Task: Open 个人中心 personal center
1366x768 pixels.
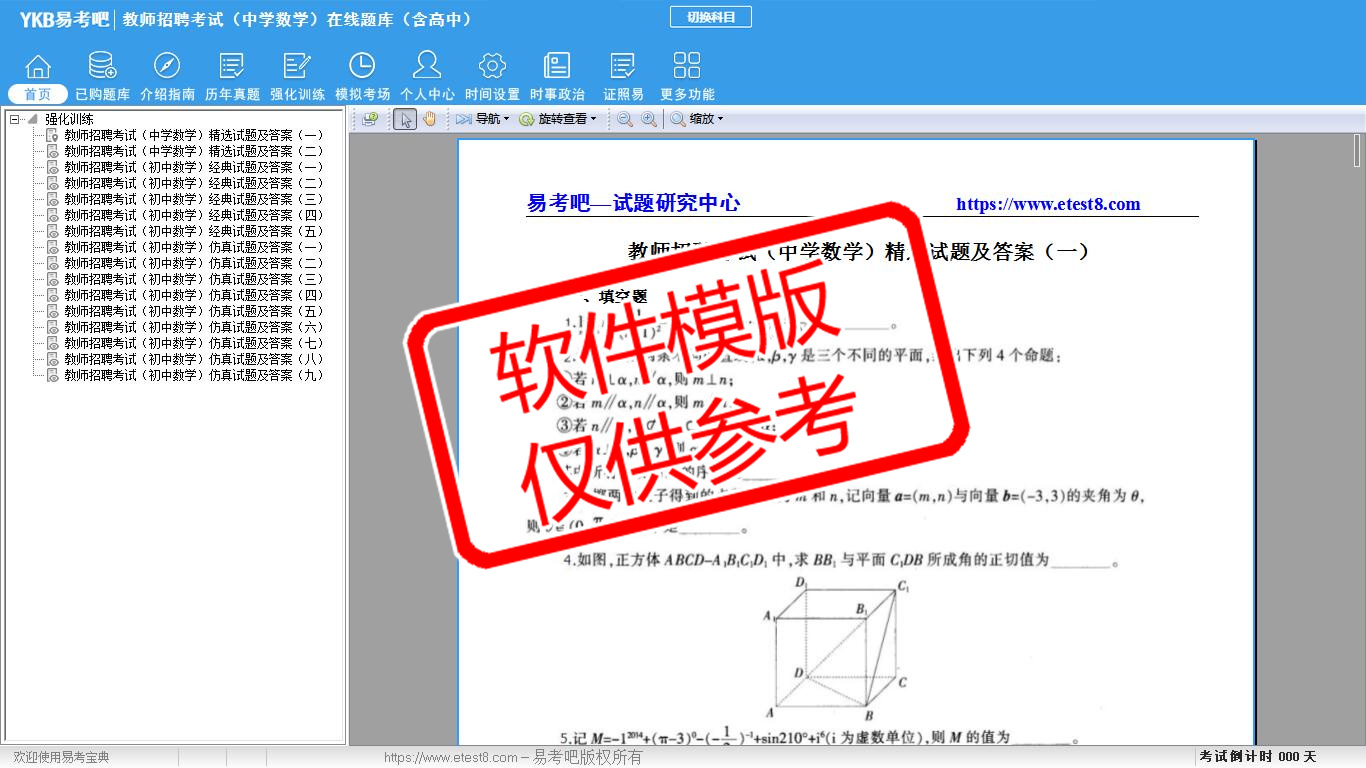Action: [427, 76]
